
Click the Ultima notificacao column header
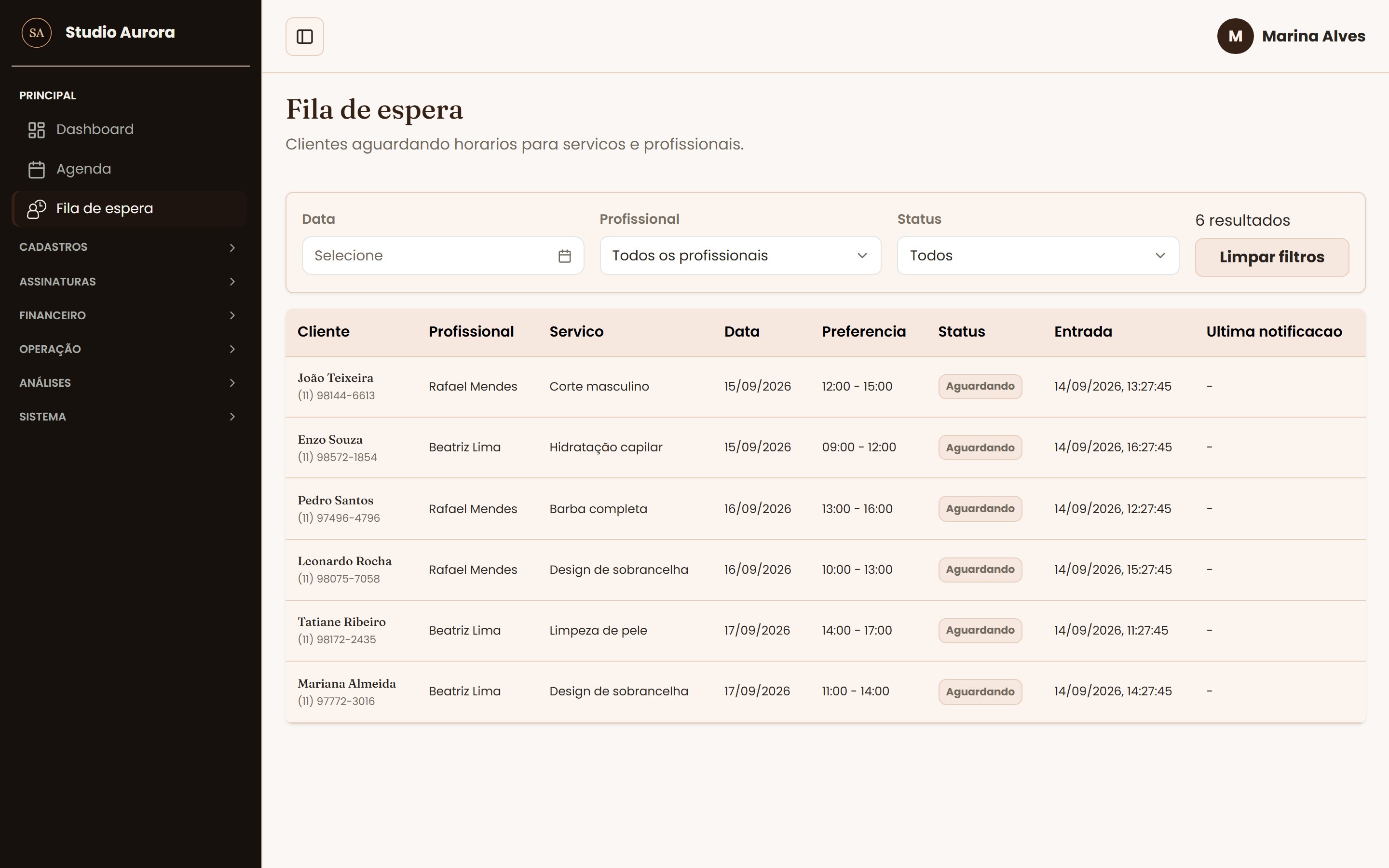point(1274,332)
